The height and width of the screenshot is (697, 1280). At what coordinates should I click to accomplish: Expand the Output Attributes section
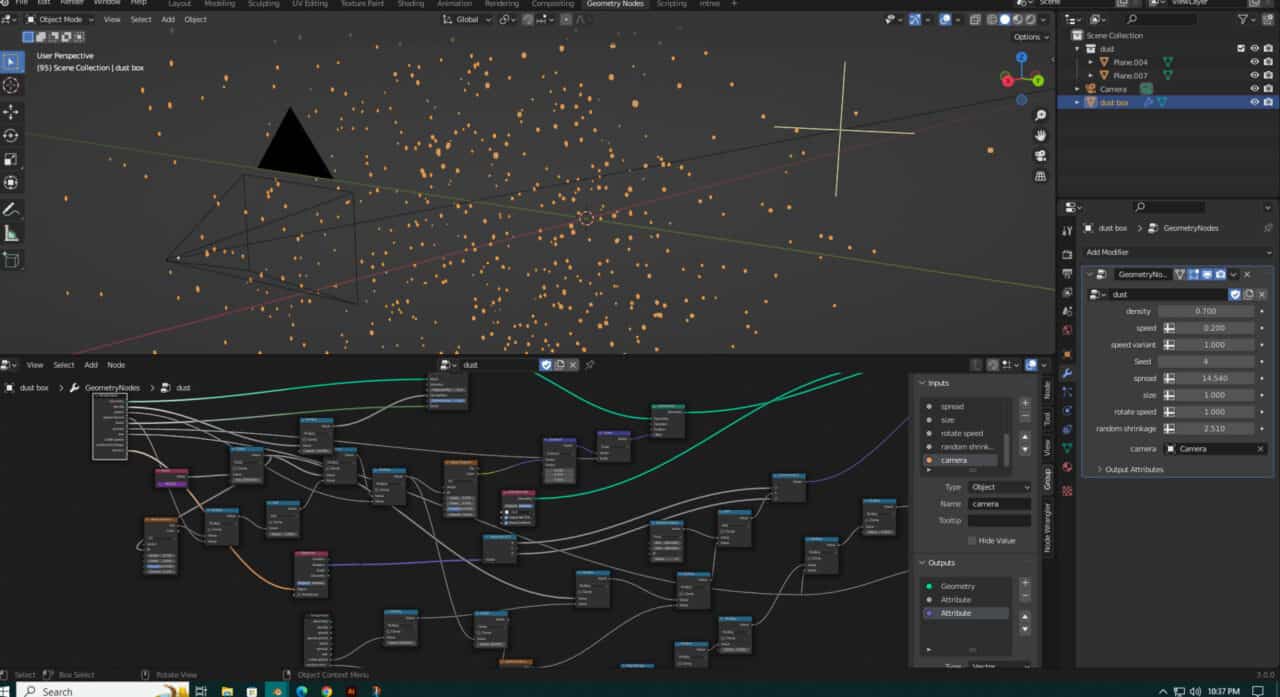(x=1132, y=469)
